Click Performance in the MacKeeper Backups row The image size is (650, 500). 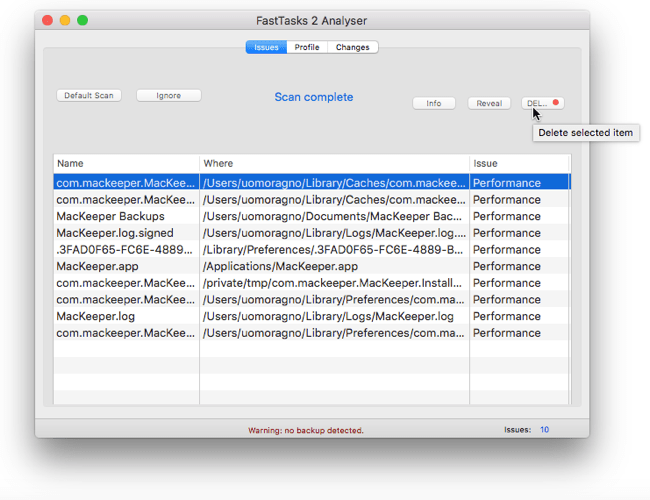click(507, 216)
